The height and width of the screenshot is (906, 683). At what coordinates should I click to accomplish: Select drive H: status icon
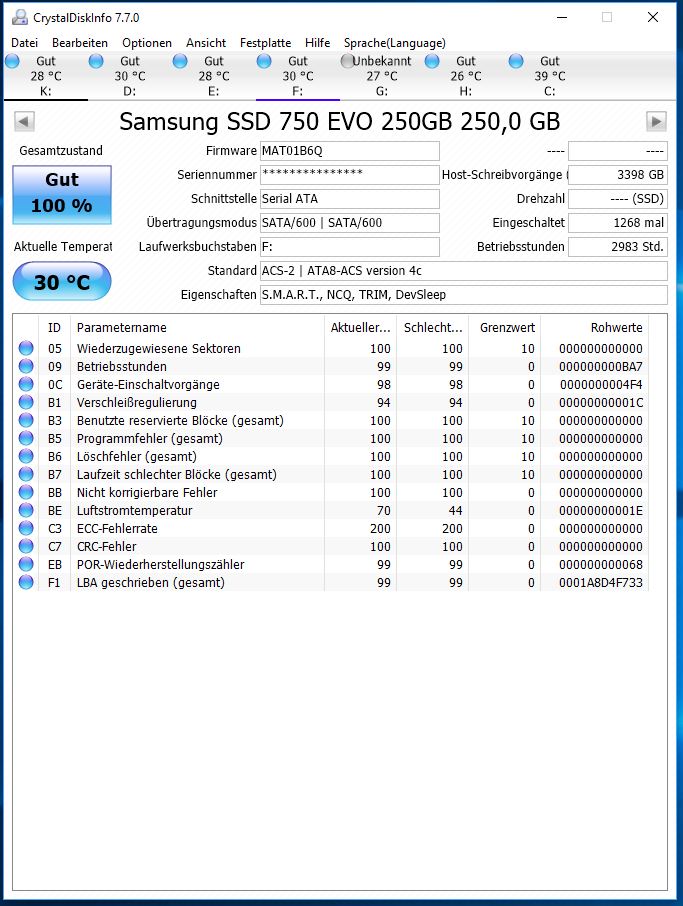pyautogui.click(x=432, y=61)
